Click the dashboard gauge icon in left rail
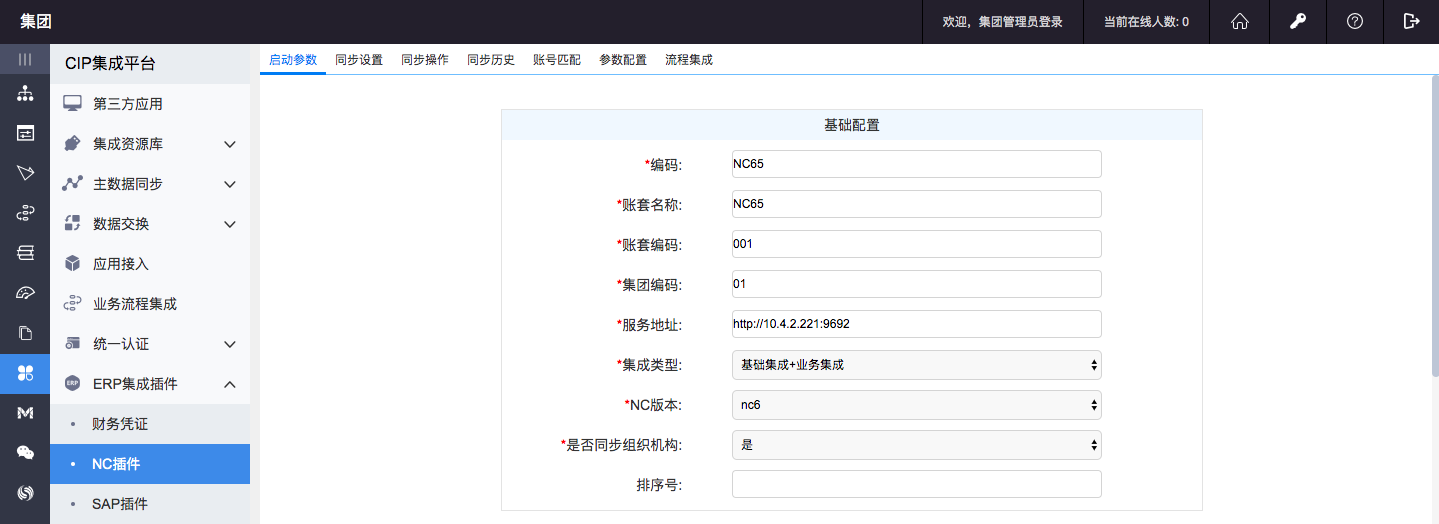Screen dimensions: 1439x524 [25, 293]
